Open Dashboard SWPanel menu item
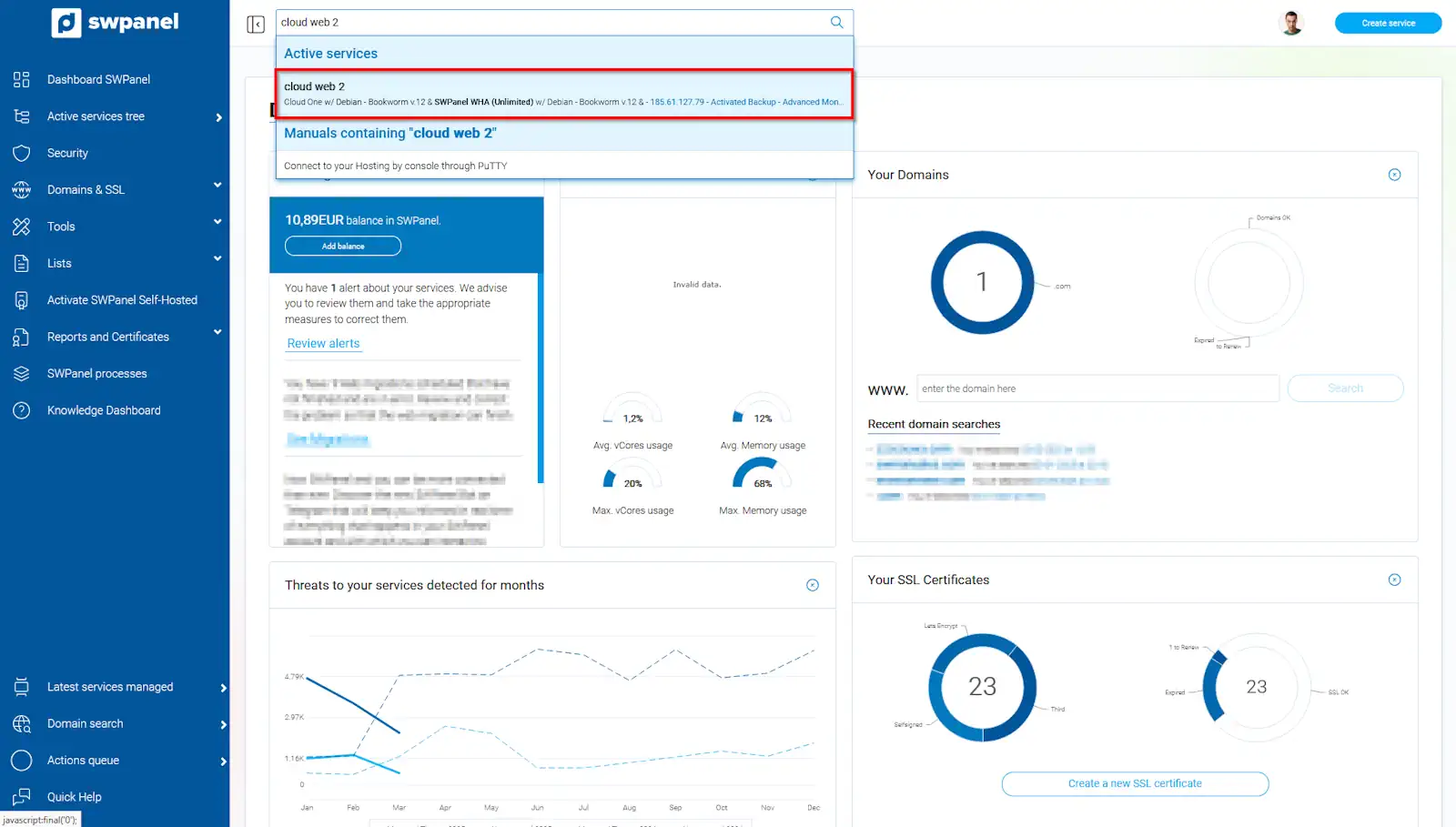The width and height of the screenshot is (1456, 827). [x=98, y=79]
